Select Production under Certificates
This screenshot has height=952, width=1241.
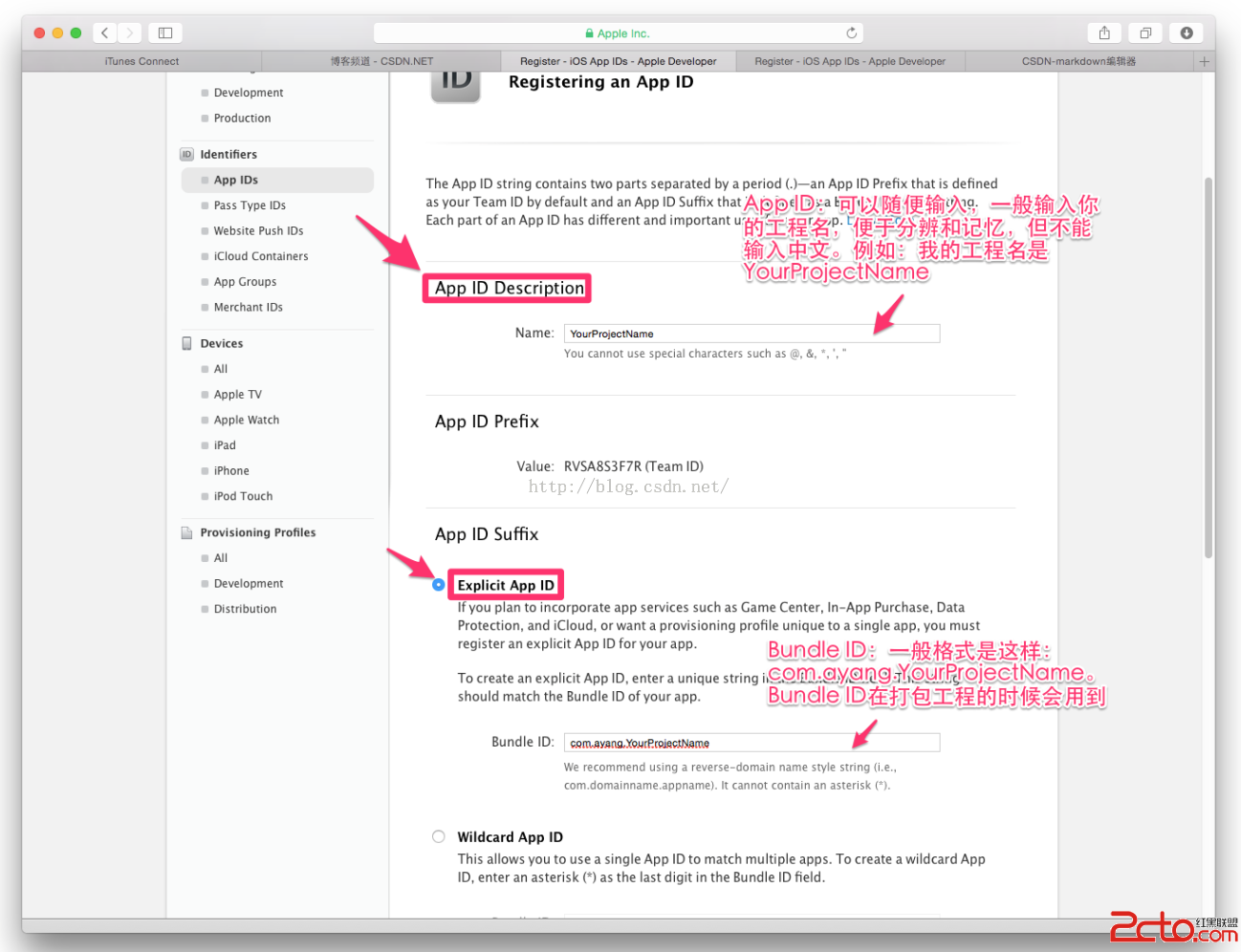[x=242, y=119]
